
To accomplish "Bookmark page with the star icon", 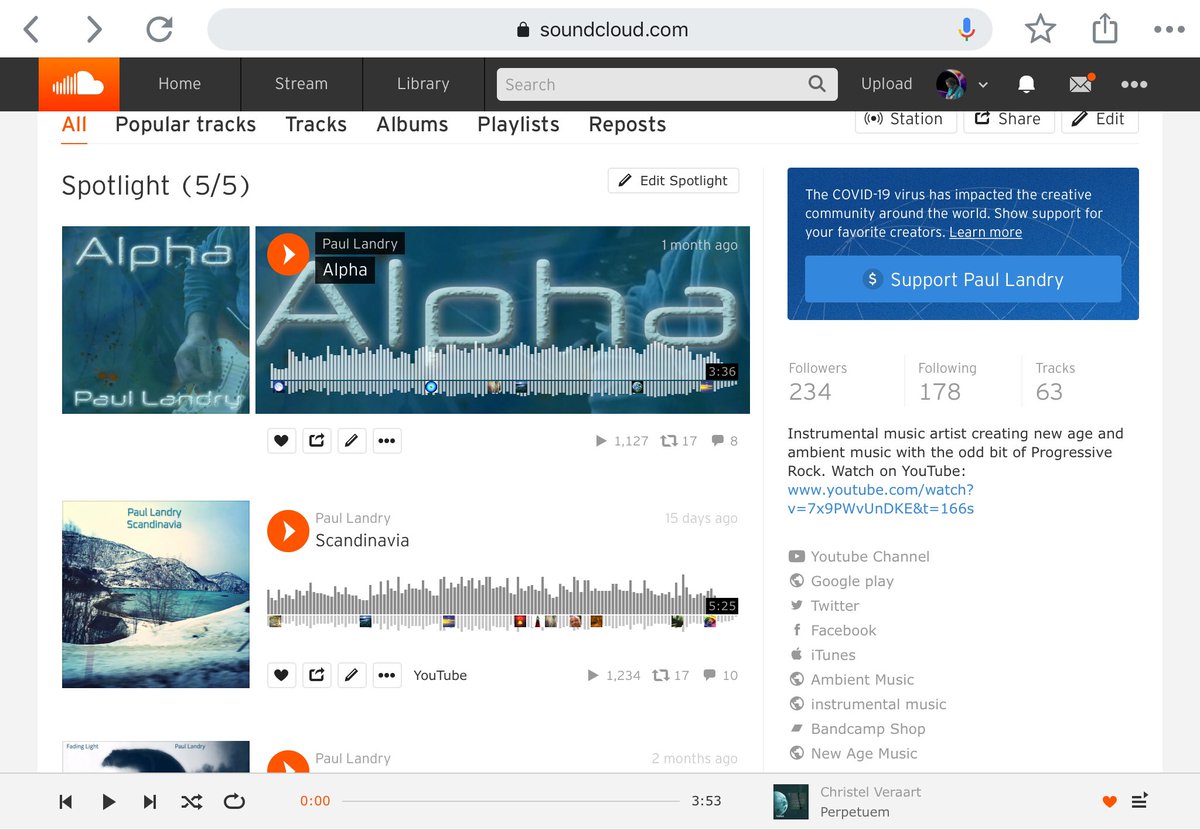I will click(1040, 30).
